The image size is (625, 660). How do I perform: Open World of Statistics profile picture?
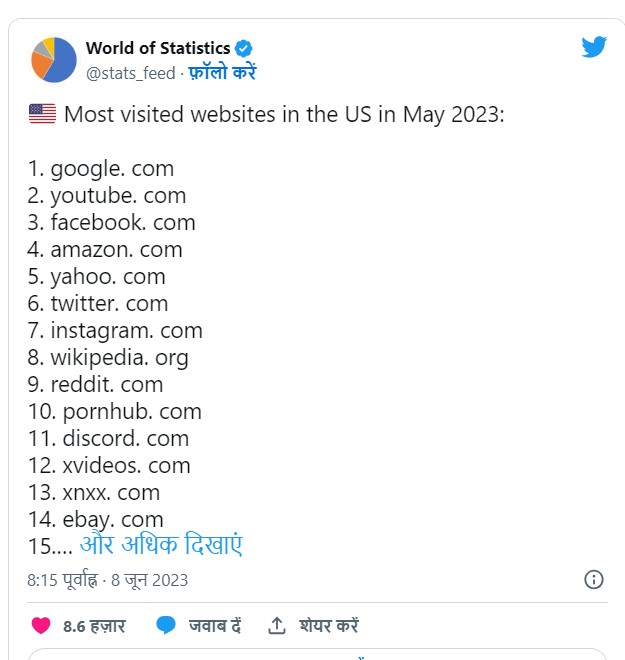coord(54,60)
